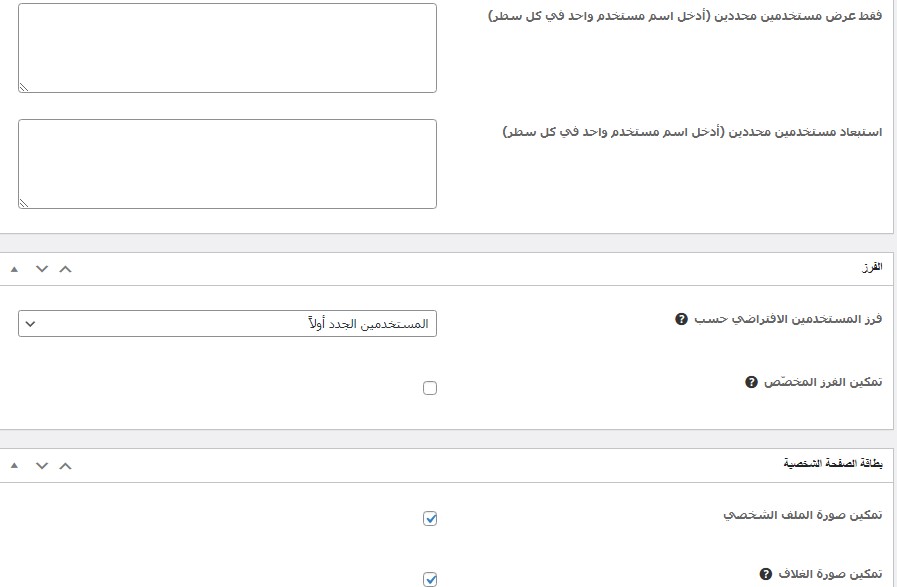Collapse the بطاقة الصفحة الشخصية panel with its triangle toggle
897x587 pixels.
(15, 466)
